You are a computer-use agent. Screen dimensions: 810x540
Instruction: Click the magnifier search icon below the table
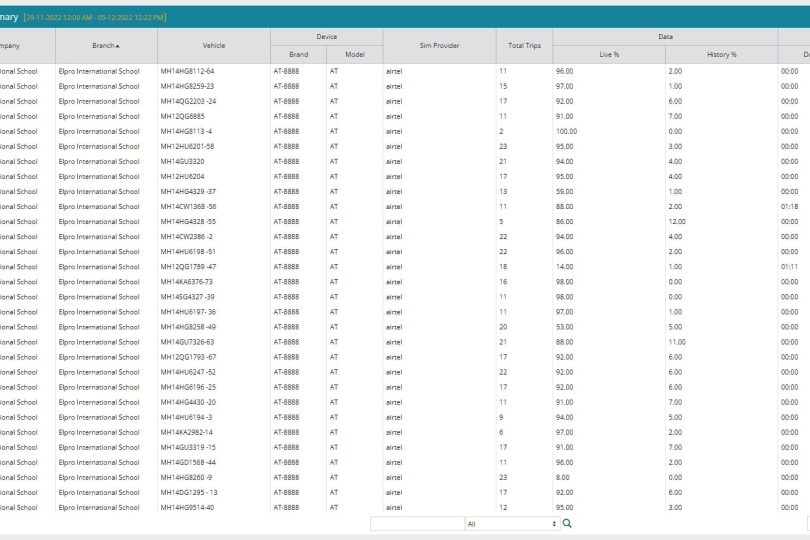(567, 523)
